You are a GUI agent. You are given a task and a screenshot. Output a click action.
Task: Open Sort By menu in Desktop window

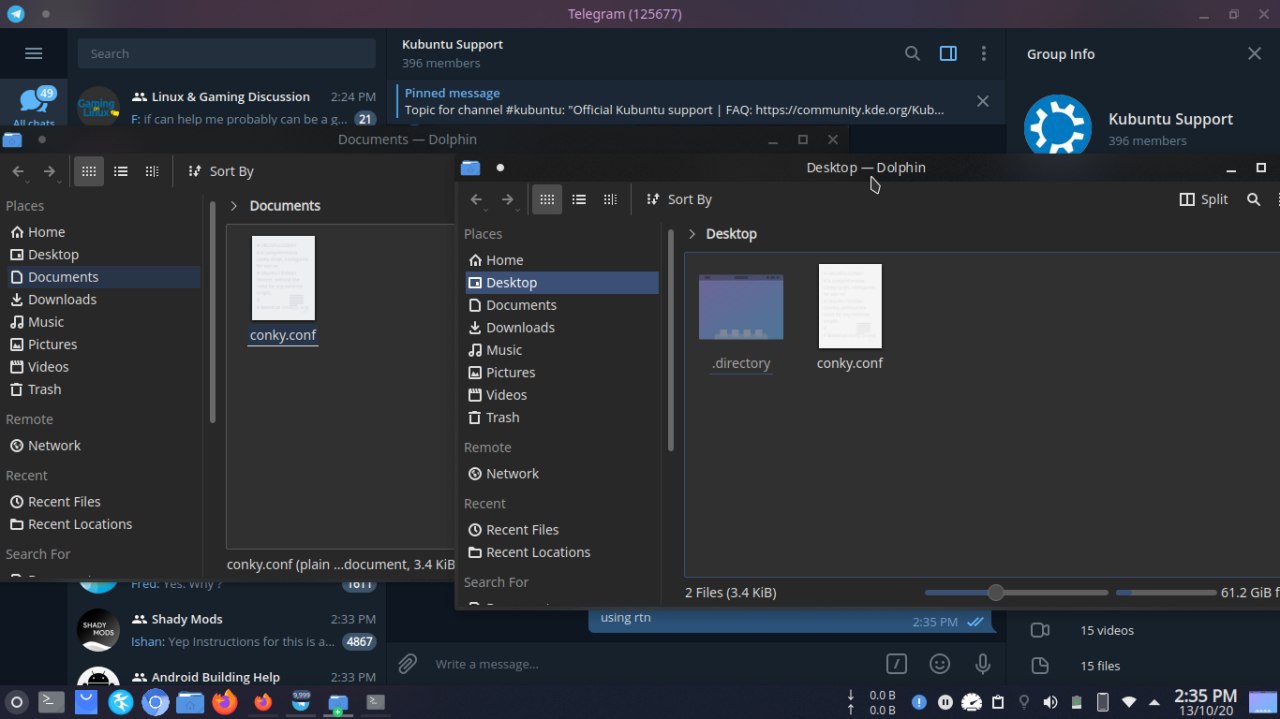point(679,200)
